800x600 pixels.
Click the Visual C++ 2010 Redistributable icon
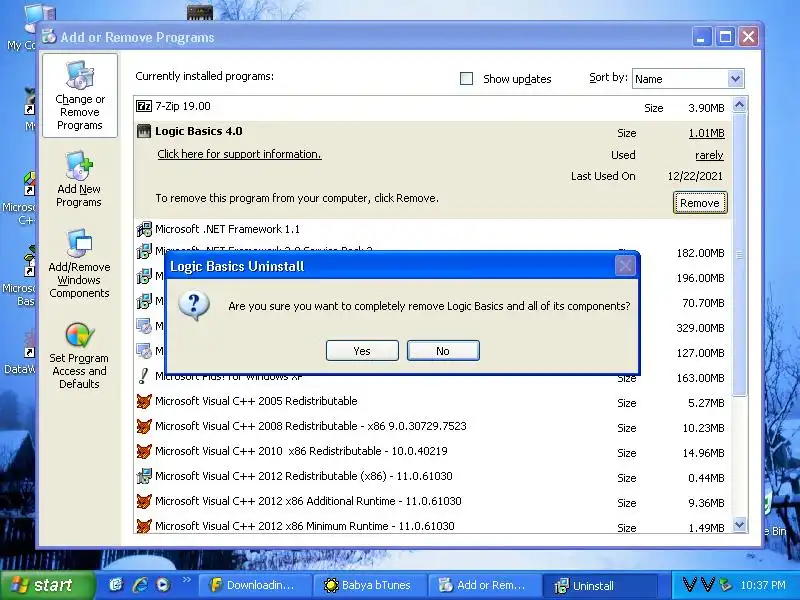pyautogui.click(x=144, y=451)
